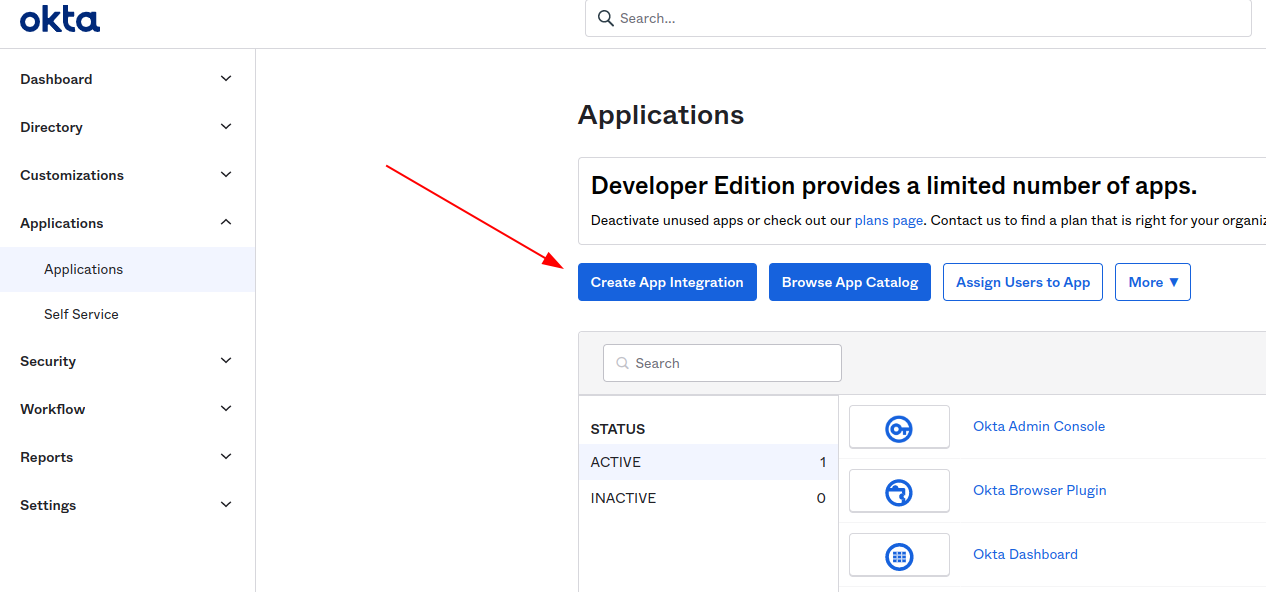Click Create App Integration button
This screenshot has height=592, width=1266.
coord(667,282)
